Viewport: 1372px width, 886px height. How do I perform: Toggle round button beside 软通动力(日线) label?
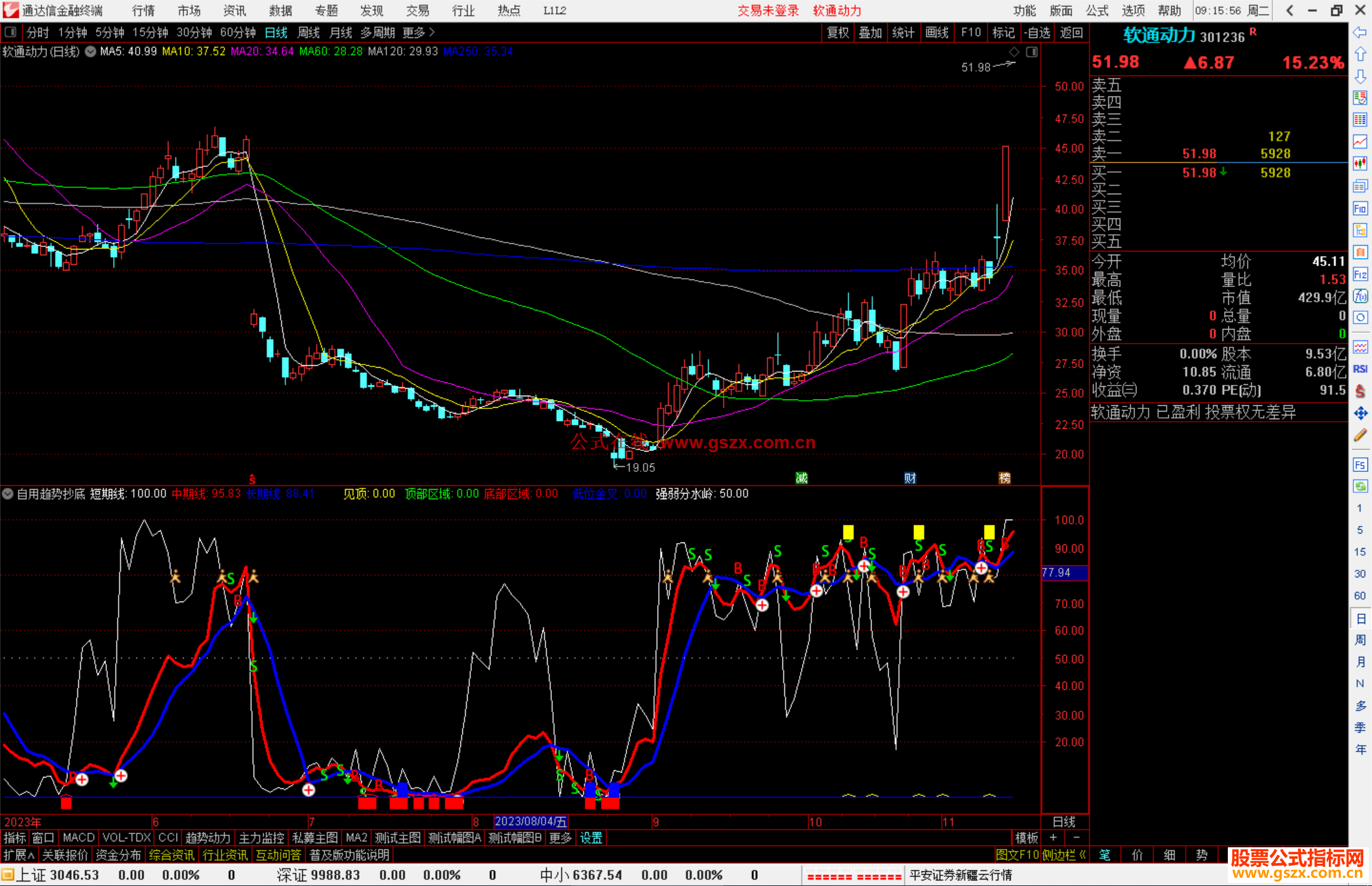coord(91,51)
